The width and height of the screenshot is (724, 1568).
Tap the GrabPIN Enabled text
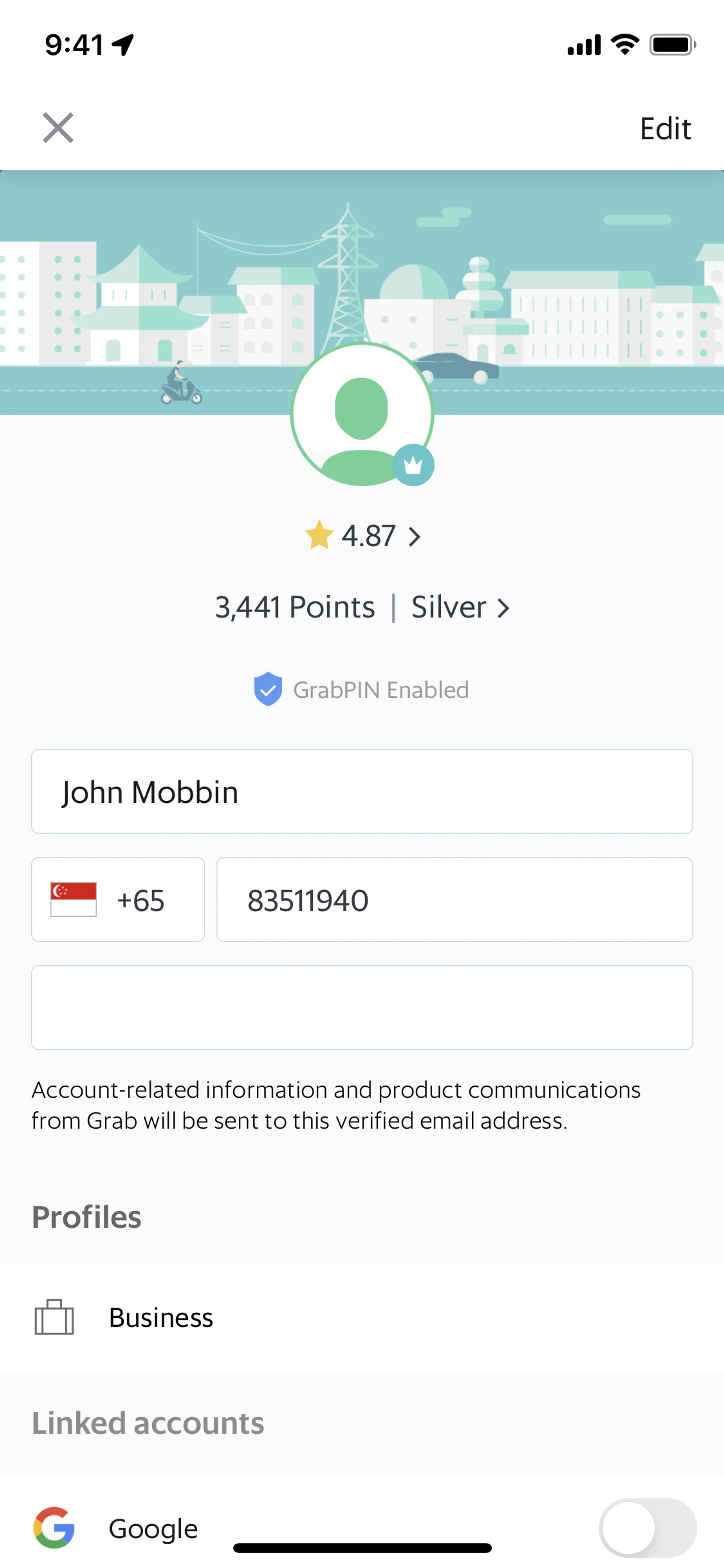click(381, 690)
